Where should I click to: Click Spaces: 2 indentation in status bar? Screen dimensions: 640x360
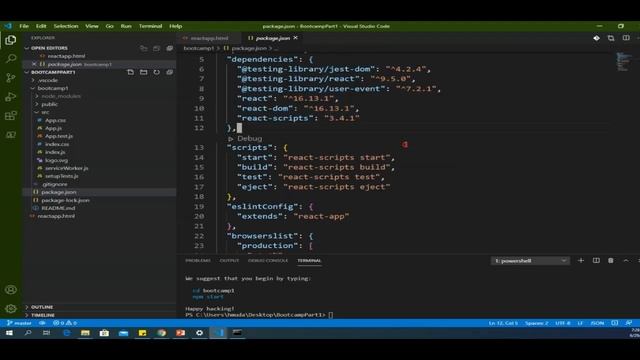point(536,323)
